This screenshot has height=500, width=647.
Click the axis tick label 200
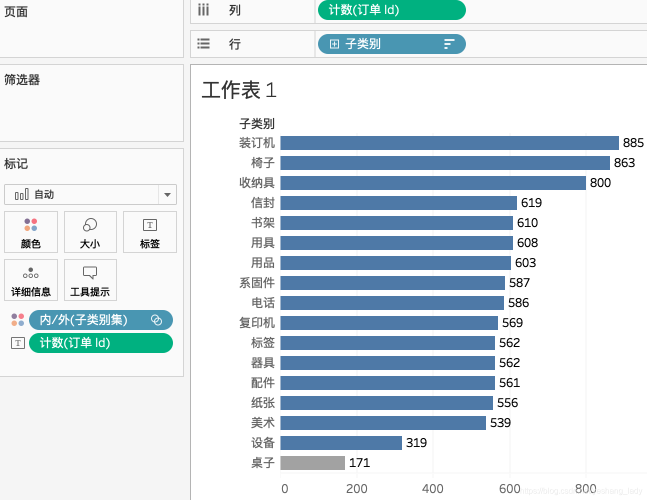point(357,489)
